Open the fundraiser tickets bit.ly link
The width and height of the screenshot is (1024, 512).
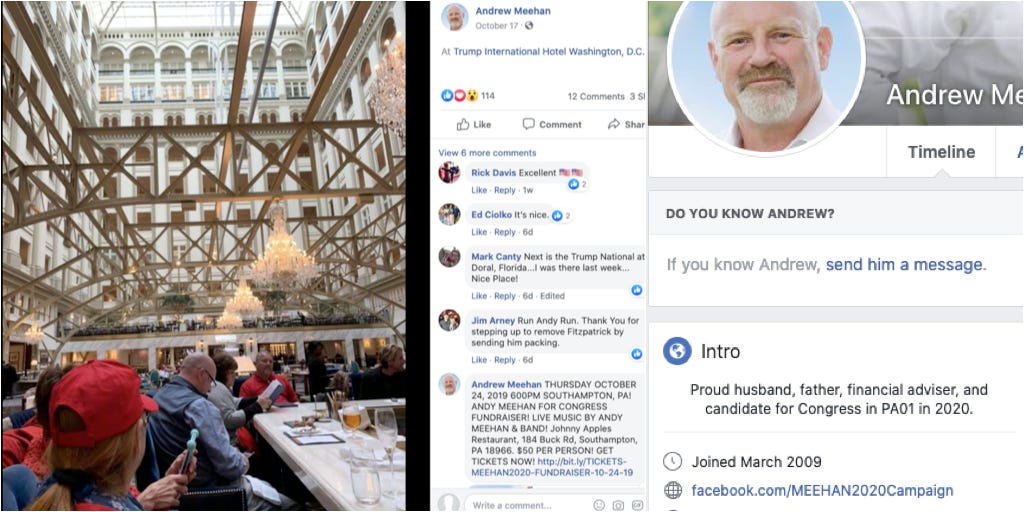552,466
